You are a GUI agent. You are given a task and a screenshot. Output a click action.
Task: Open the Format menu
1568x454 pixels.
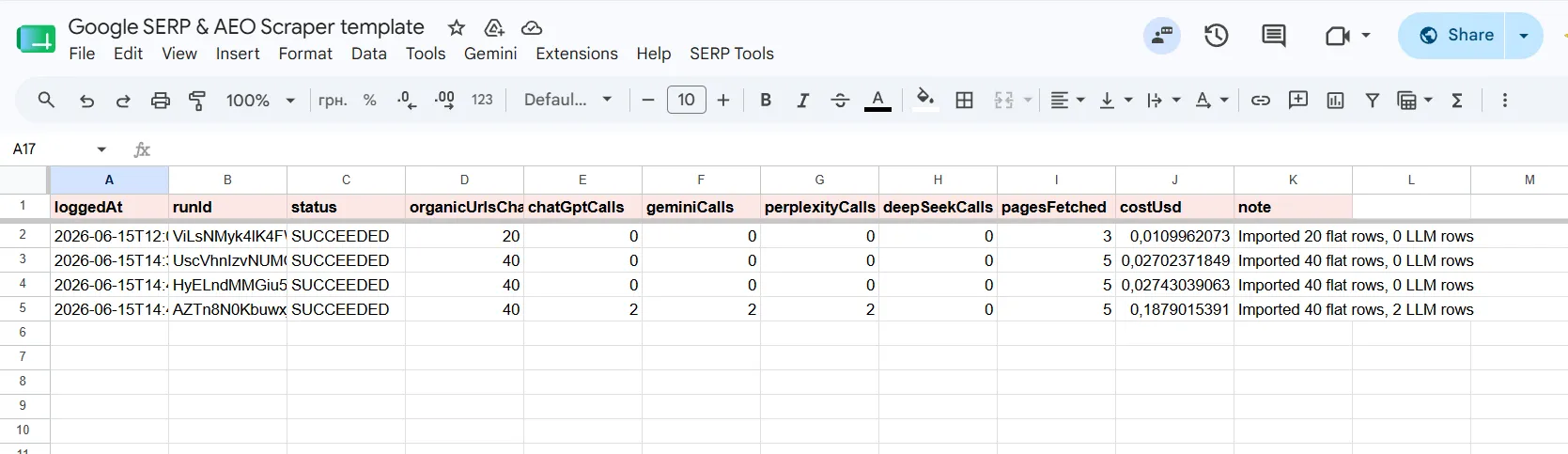click(305, 54)
